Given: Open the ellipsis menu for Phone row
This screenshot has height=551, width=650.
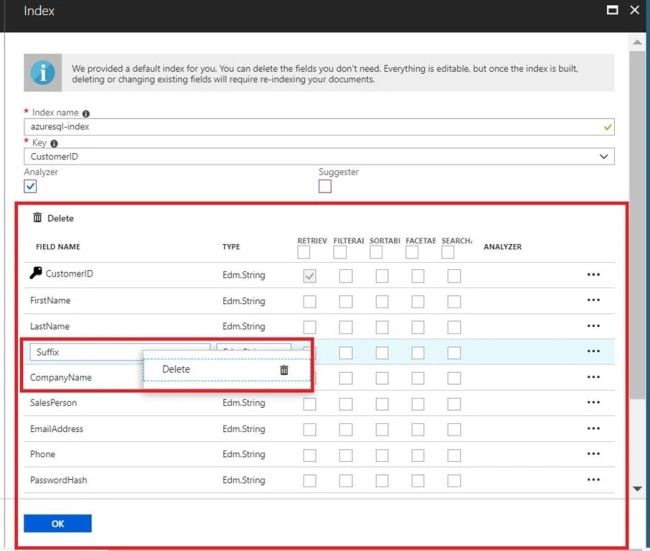Looking at the screenshot, I should (593, 454).
